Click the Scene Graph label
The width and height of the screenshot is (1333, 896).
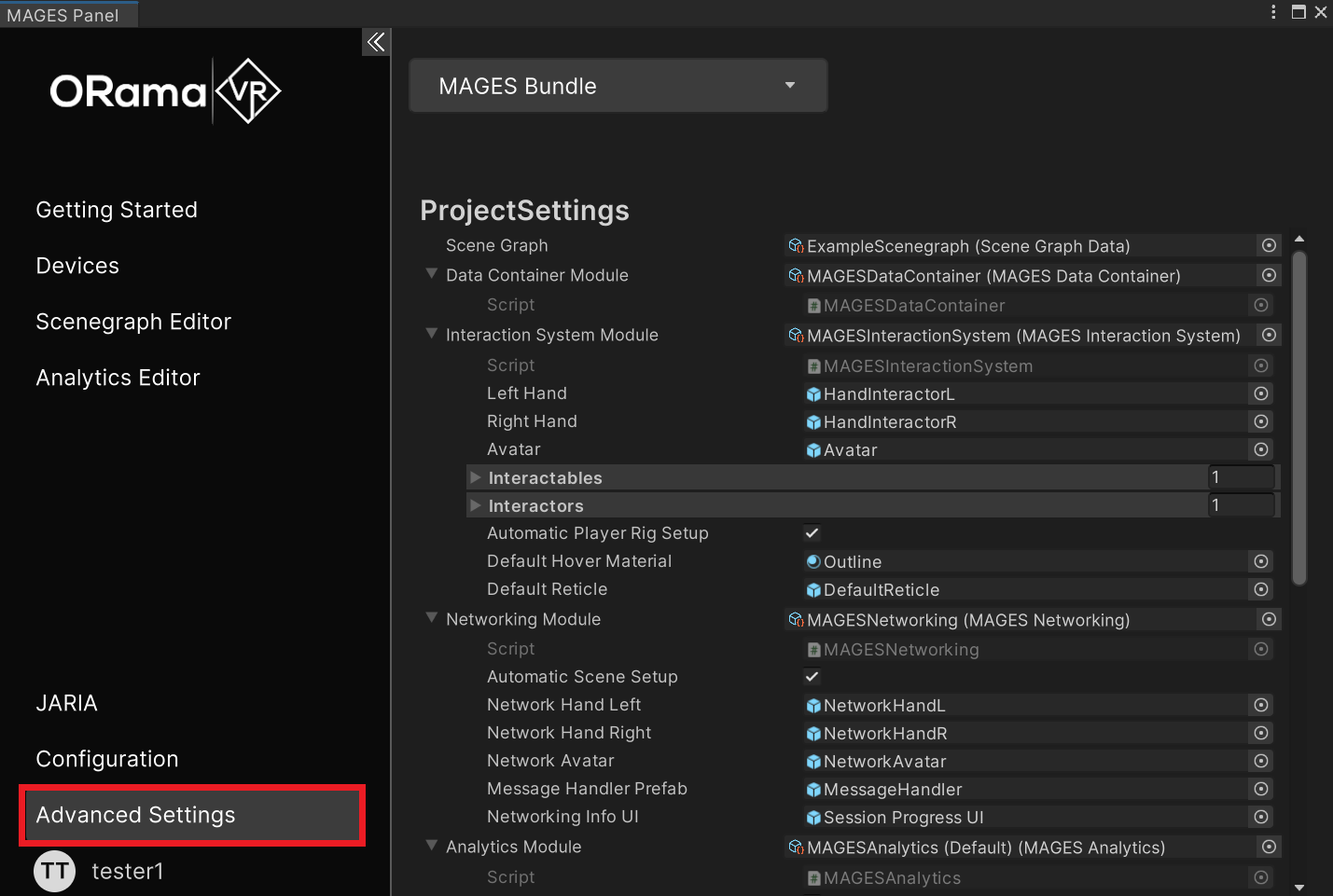(x=497, y=245)
